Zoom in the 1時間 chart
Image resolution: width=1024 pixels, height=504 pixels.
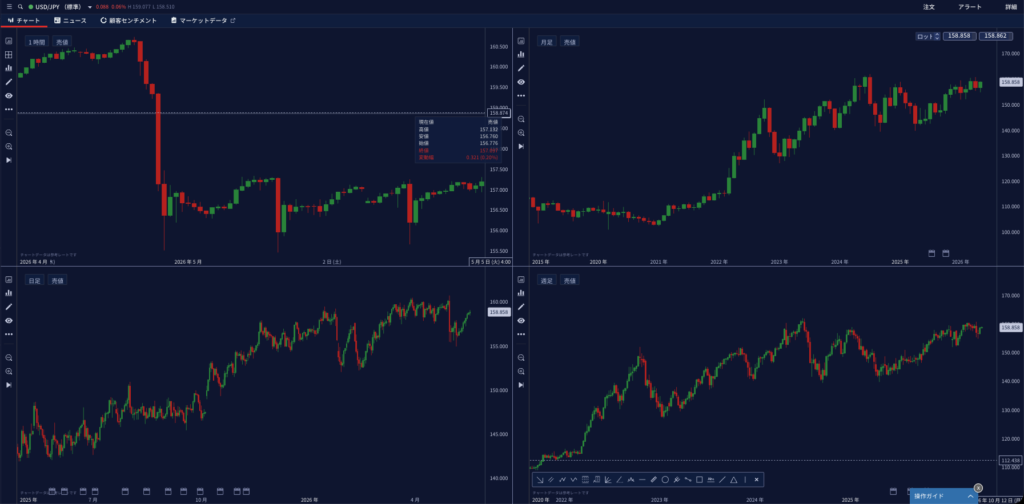pos(8,146)
